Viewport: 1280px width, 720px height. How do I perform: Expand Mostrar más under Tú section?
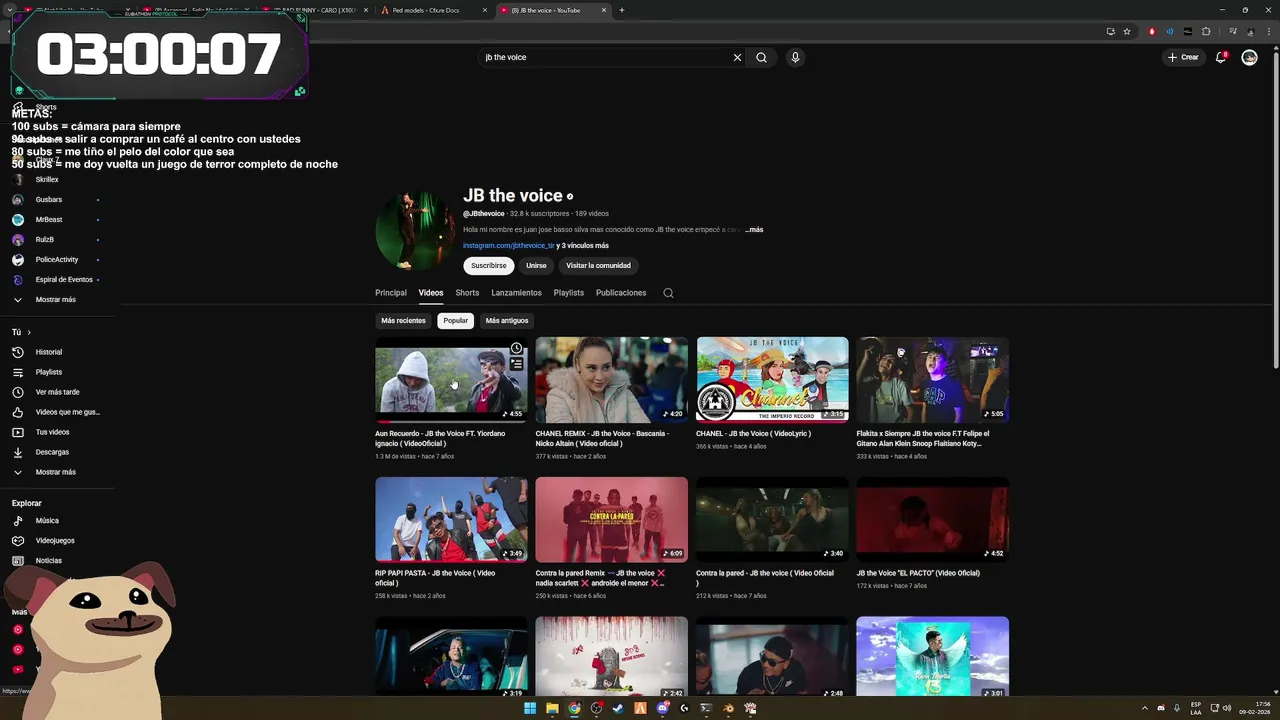[56, 472]
